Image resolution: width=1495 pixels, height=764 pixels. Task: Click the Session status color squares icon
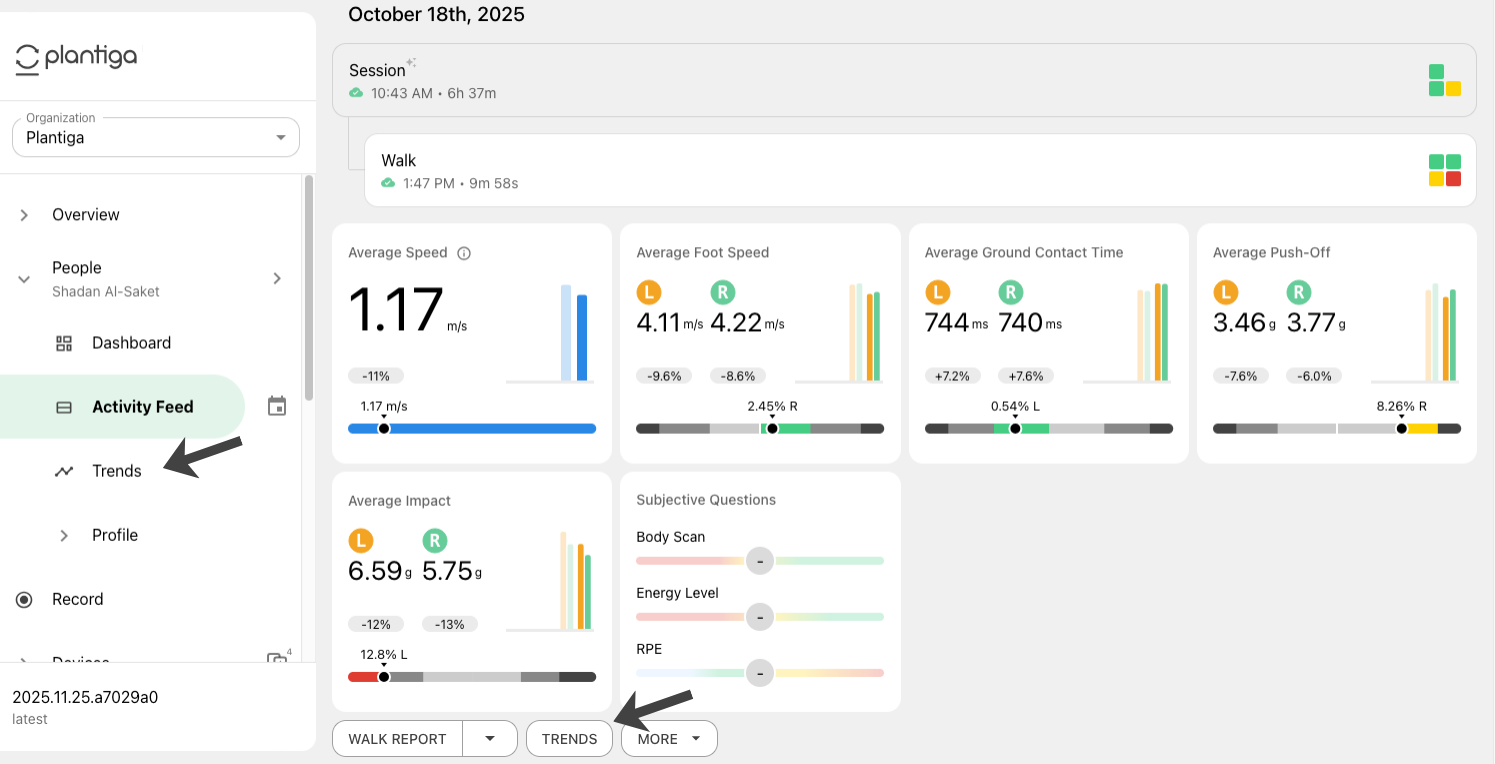(1445, 80)
